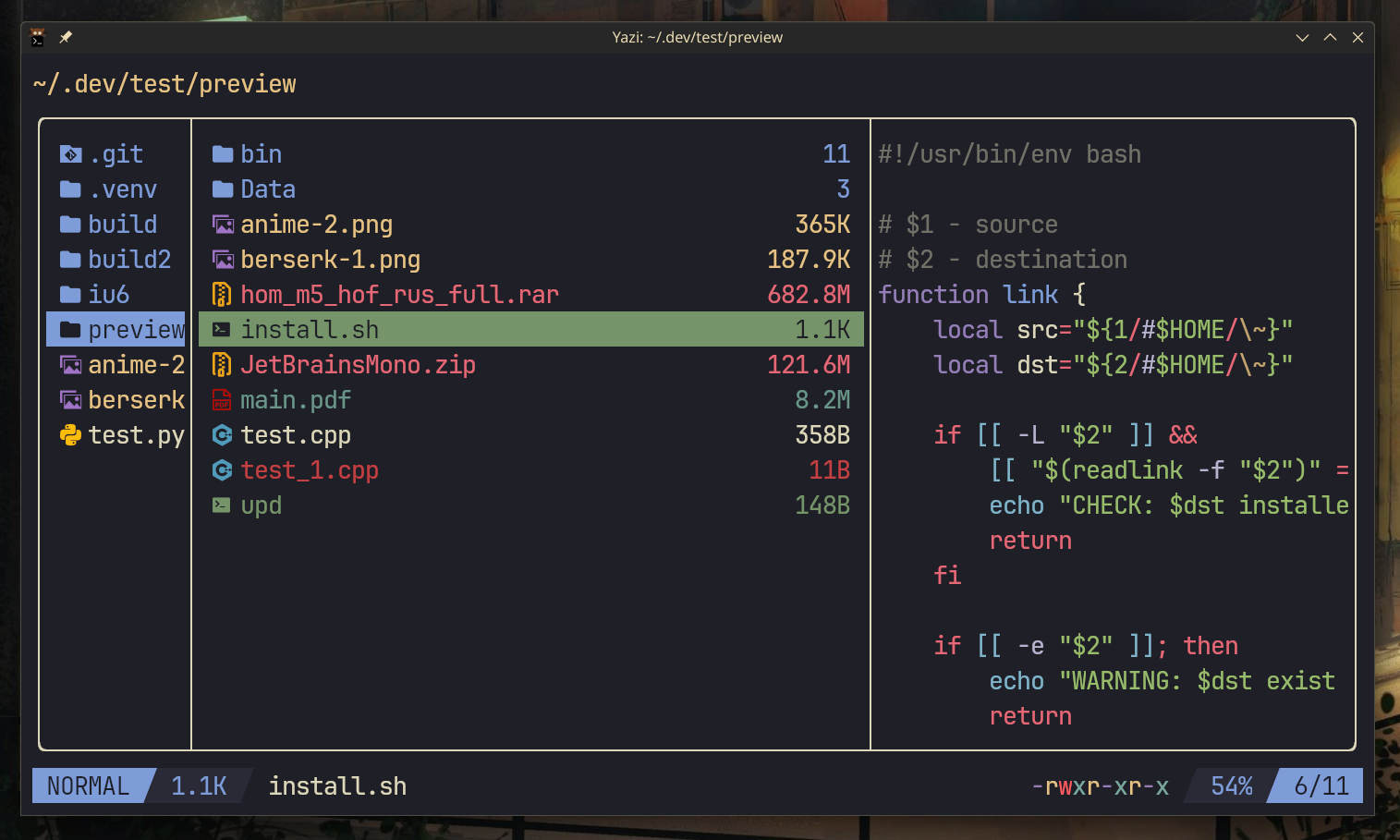Click the NORMAL mode indicator
The width and height of the screenshot is (1400, 840).
[x=88, y=785]
